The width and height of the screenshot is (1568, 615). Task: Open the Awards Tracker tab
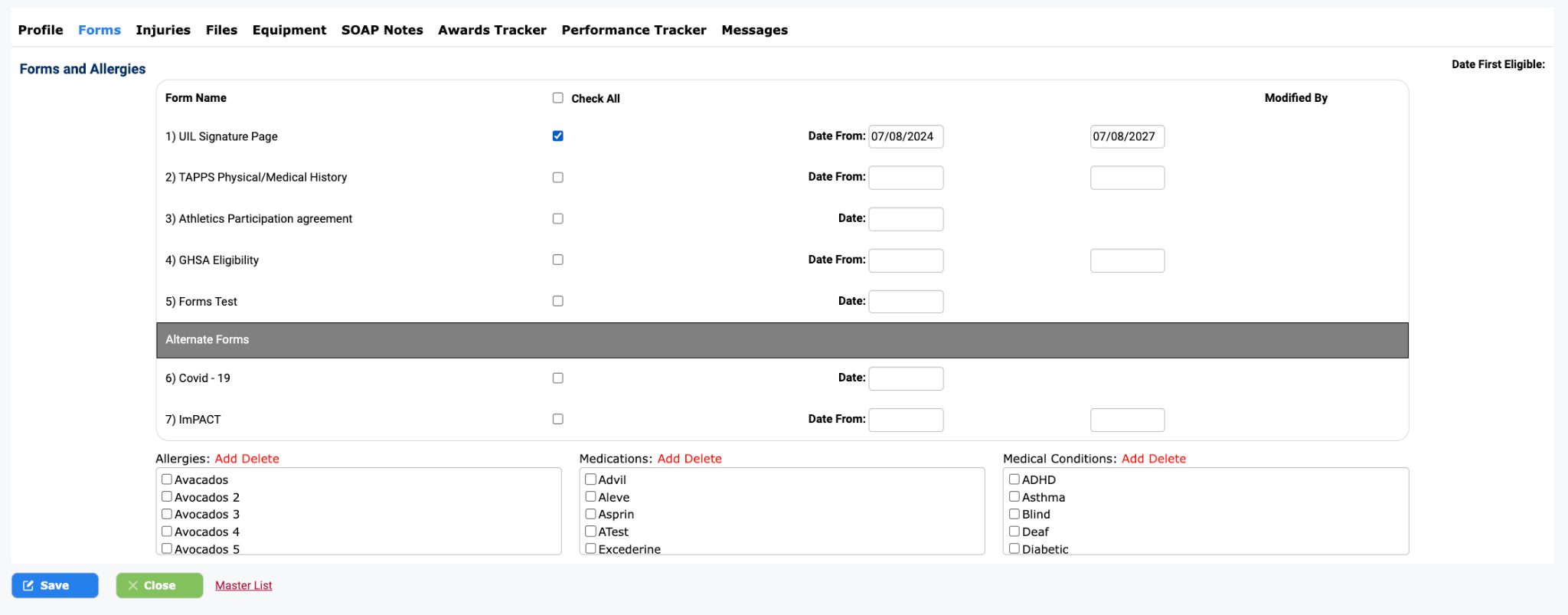point(492,30)
